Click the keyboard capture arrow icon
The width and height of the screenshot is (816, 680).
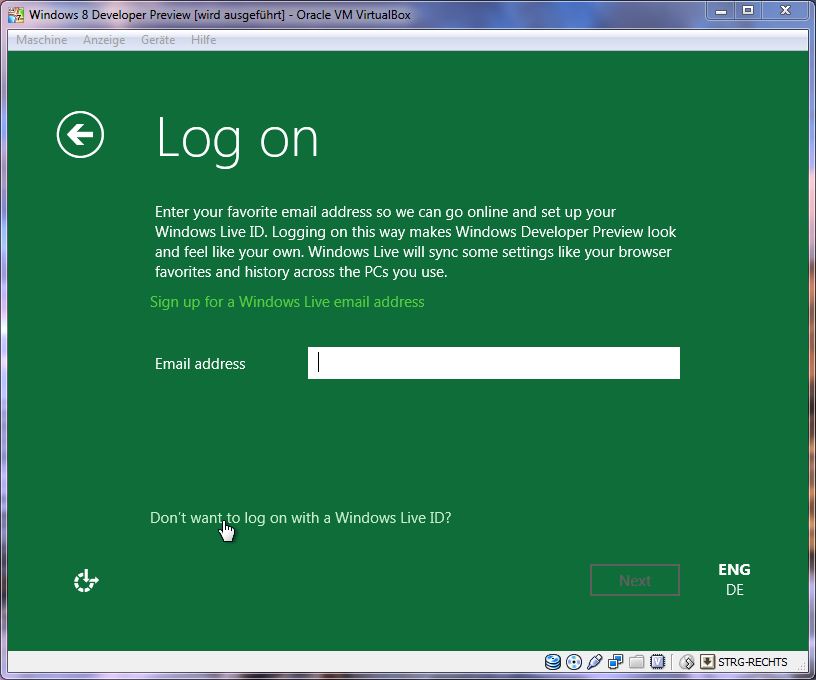tap(707, 661)
